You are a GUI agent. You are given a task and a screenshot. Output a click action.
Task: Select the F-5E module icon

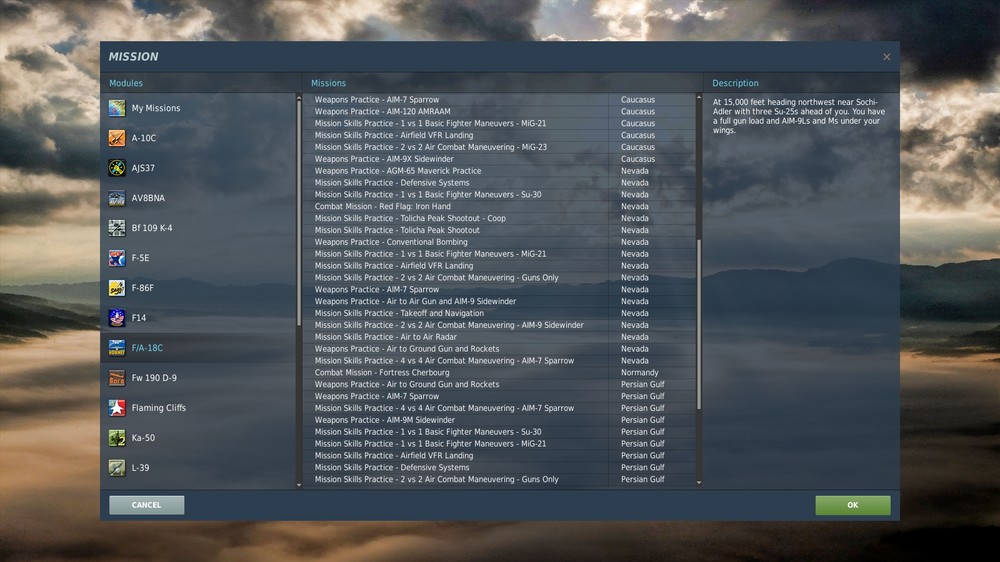point(117,258)
